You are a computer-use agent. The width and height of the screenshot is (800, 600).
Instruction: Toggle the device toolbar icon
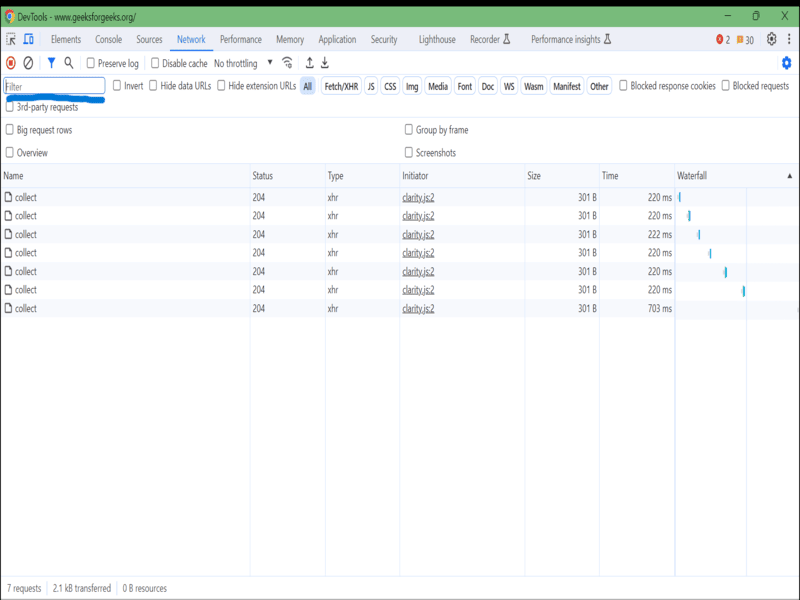coord(29,39)
